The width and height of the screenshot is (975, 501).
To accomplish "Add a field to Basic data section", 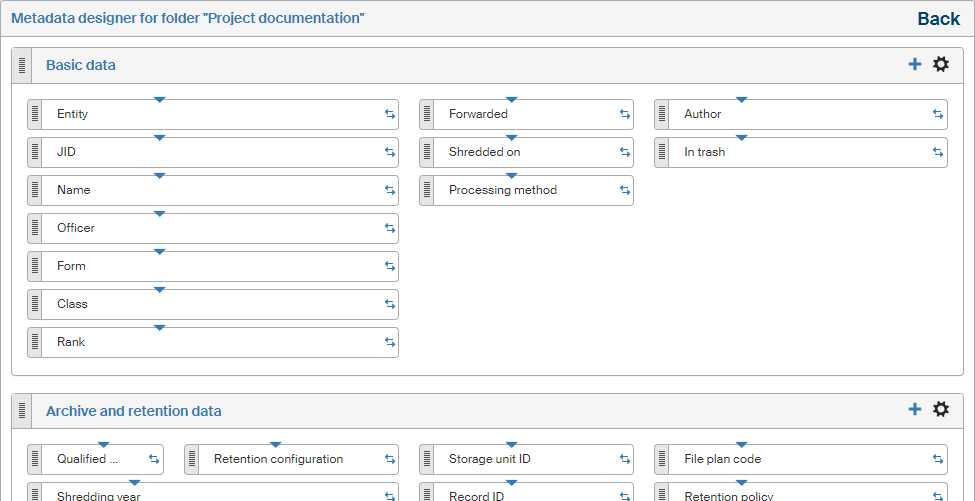I will (914, 65).
